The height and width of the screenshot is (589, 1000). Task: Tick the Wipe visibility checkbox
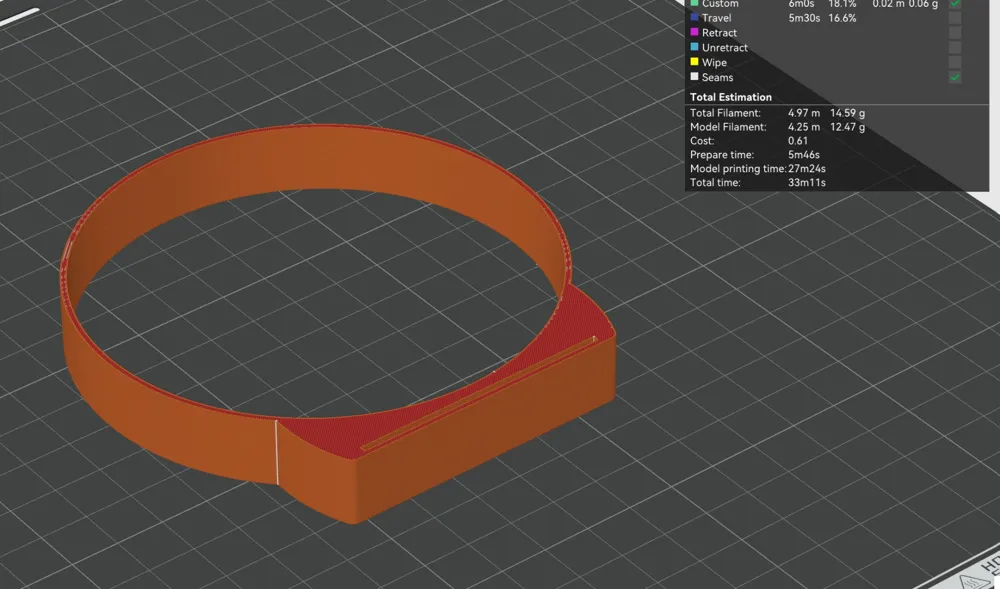coord(955,62)
